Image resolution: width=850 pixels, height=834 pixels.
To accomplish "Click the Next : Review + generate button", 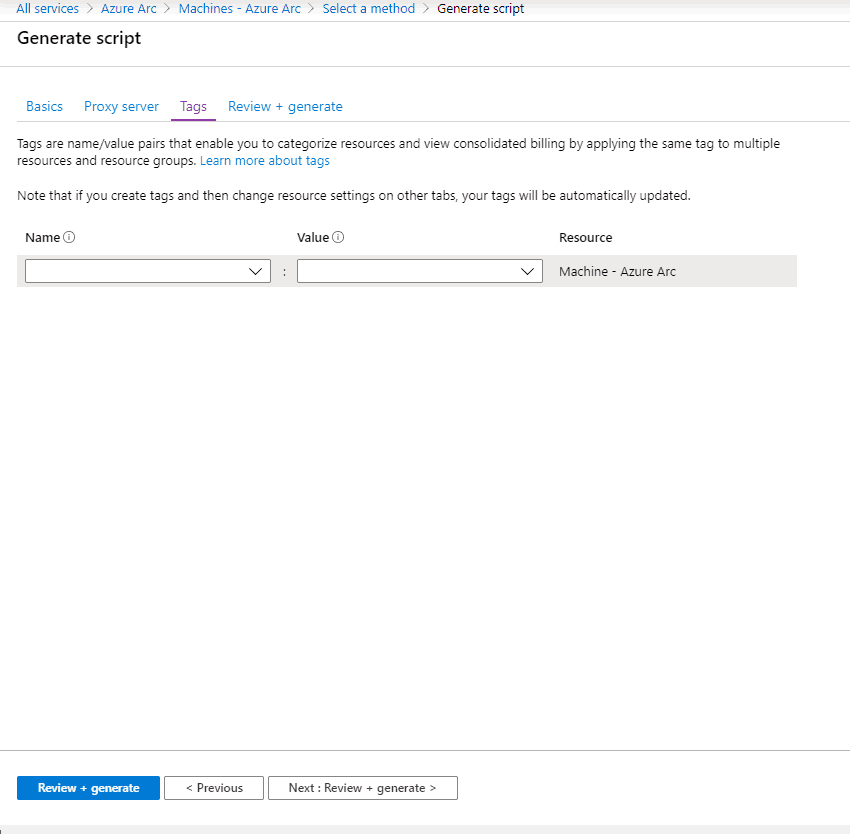I will point(362,788).
